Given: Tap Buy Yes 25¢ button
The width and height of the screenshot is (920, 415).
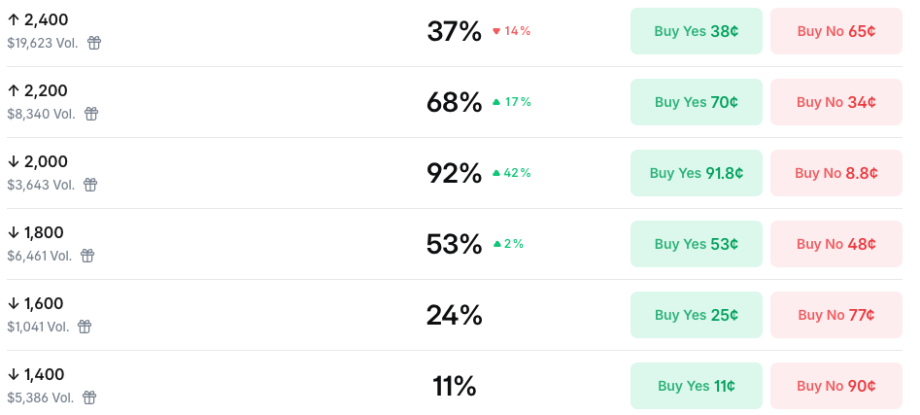Looking at the screenshot, I should [x=696, y=315].
